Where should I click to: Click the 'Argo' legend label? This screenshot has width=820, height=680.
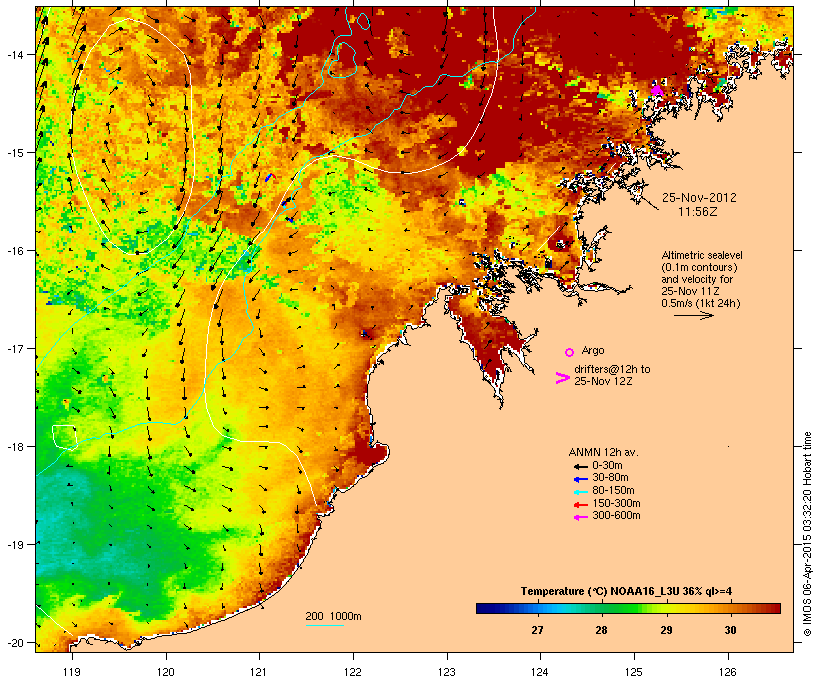point(593,350)
